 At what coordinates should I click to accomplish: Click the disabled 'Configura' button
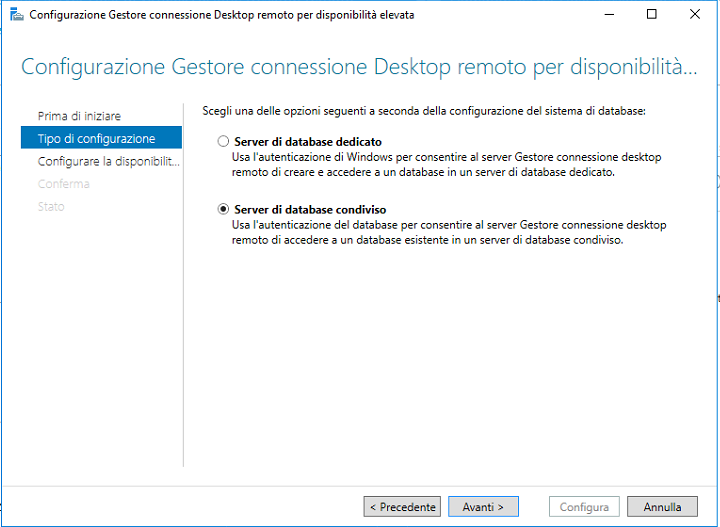(584, 507)
